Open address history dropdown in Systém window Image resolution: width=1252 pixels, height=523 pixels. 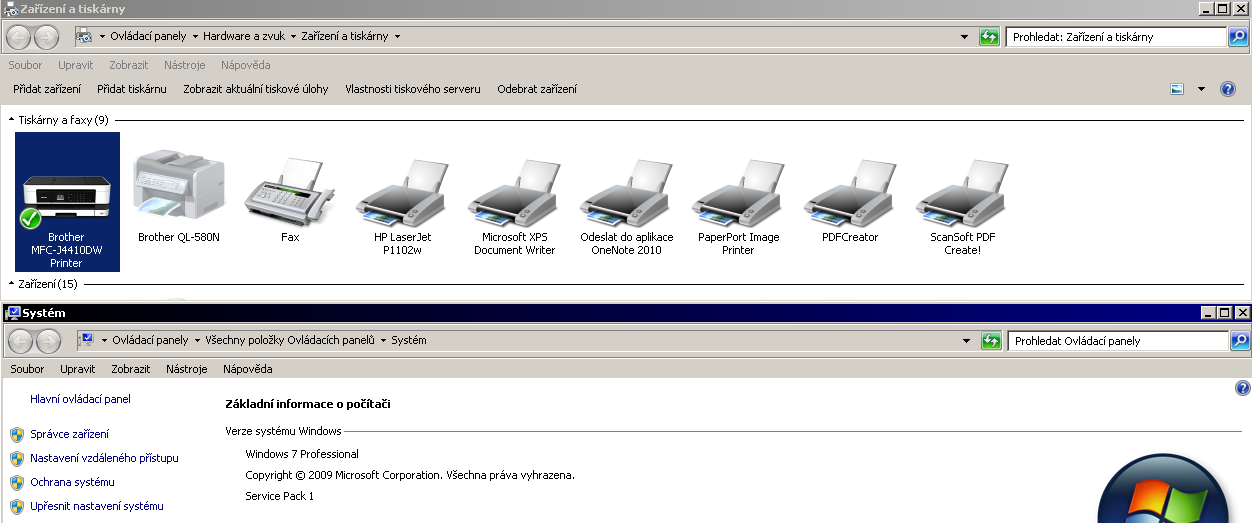pos(966,341)
